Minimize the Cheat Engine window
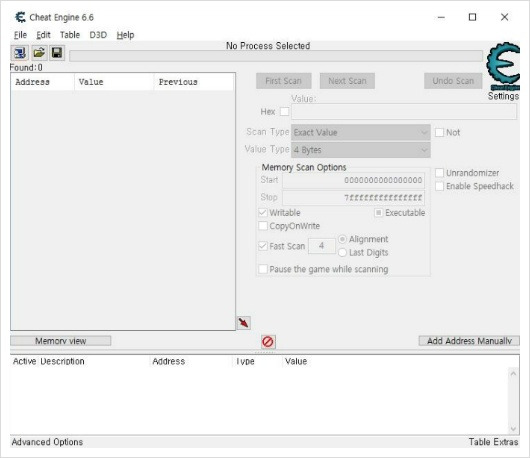 click(x=441, y=17)
